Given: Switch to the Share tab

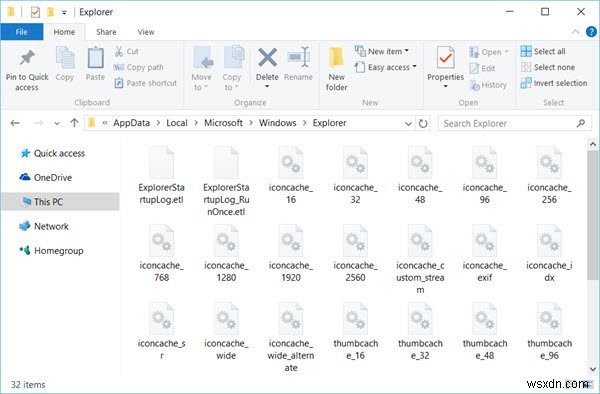Looking at the screenshot, I should (106, 32).
